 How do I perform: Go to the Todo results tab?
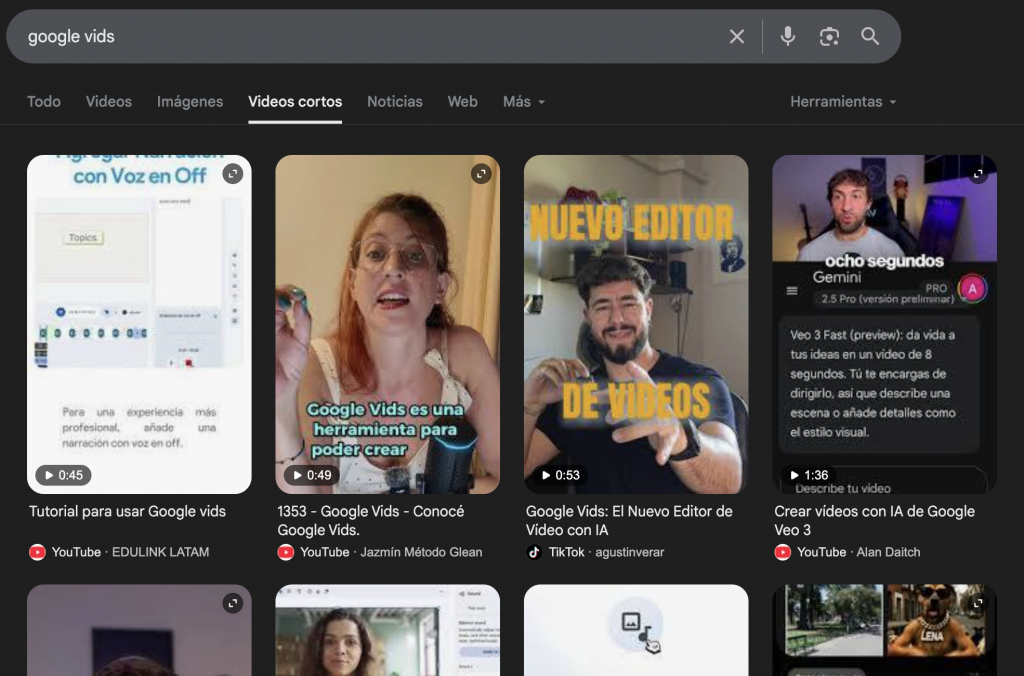[44, 102]
